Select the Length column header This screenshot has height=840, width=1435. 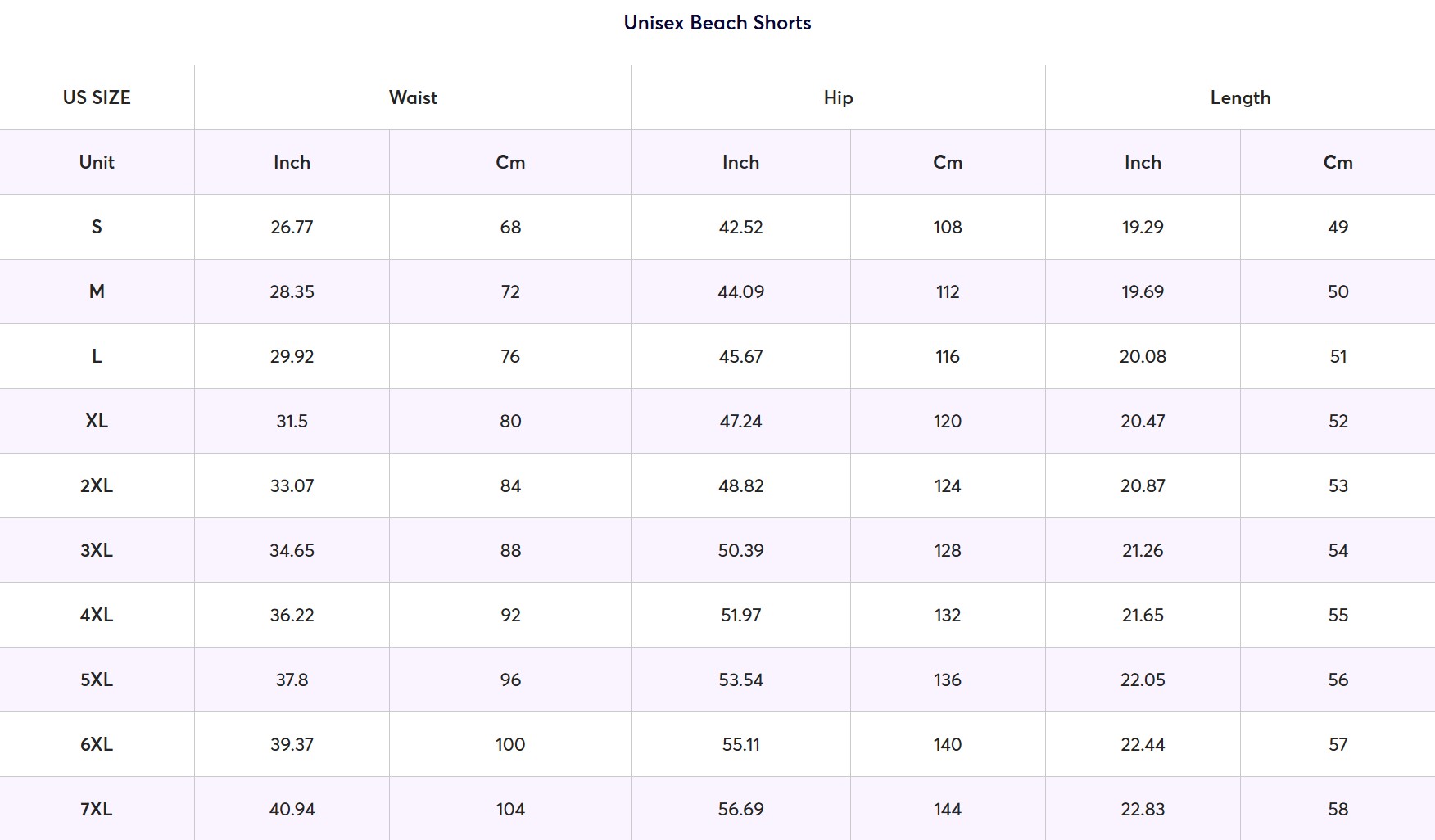click(1240, 97)
